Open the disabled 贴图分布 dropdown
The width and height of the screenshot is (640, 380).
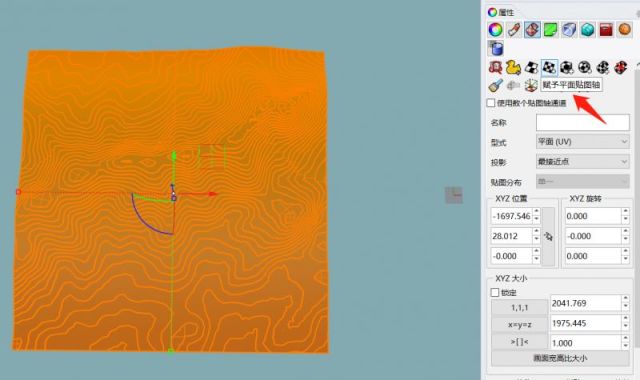[582, 181]
